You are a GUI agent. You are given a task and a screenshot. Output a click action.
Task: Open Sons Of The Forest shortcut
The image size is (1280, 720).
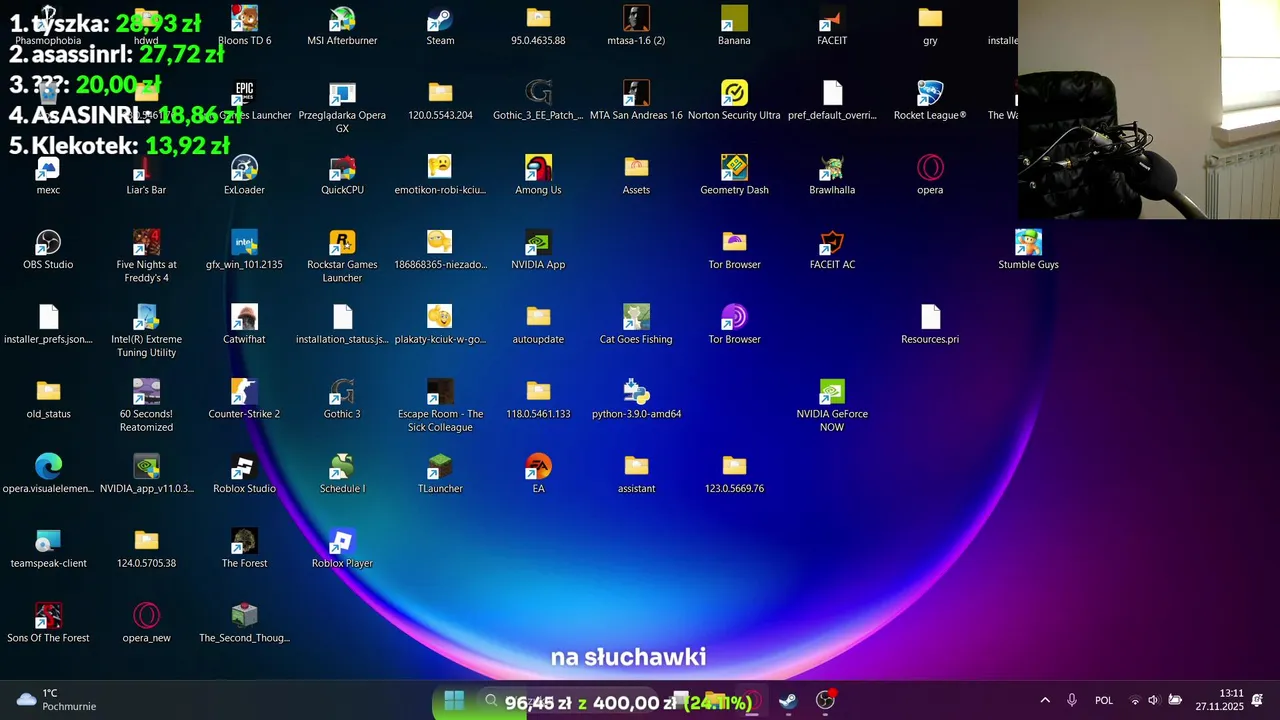[x=48, y=623]
